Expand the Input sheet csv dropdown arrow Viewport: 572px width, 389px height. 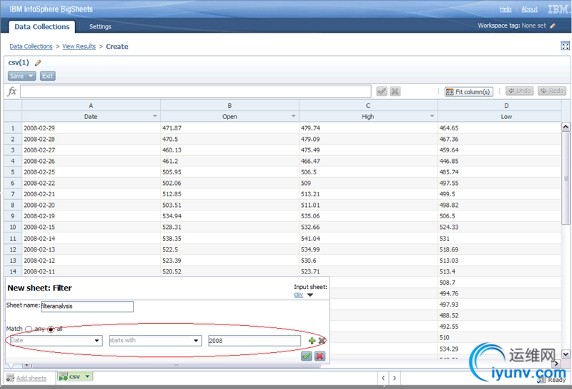pos(310,295)
